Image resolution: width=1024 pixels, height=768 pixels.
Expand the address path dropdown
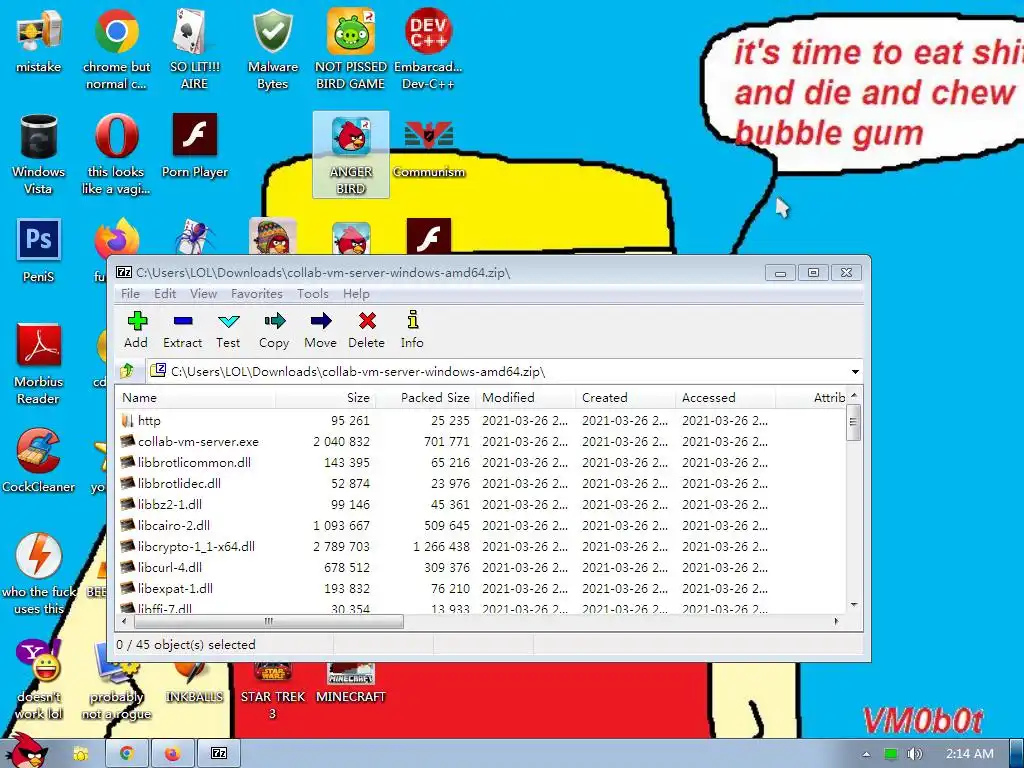click(855, 372)
